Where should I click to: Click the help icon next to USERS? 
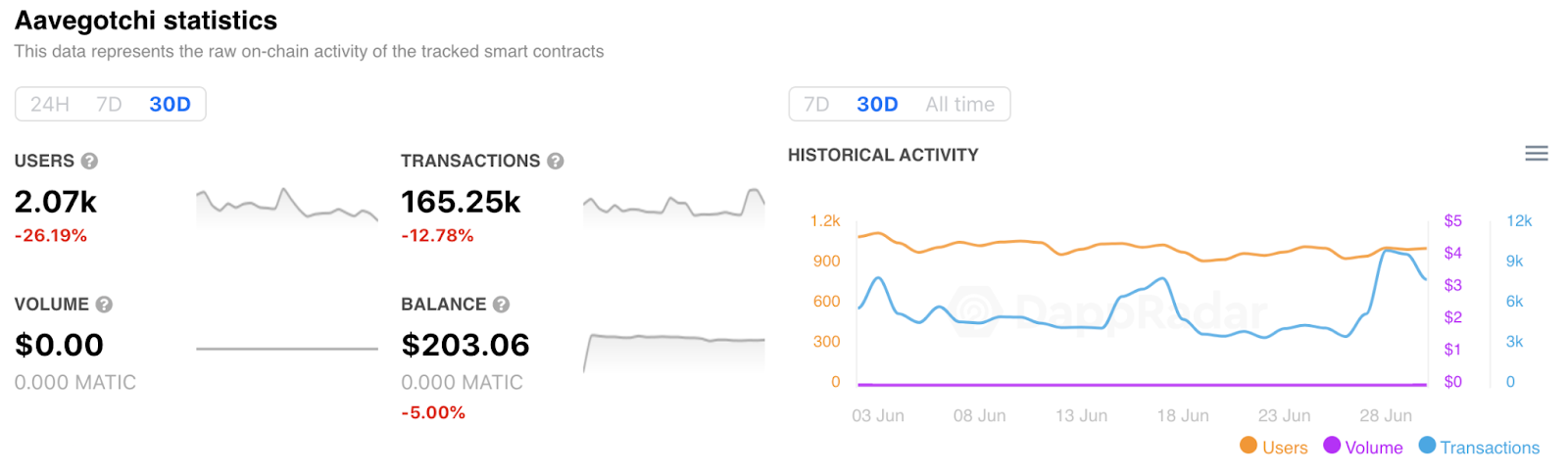pos(89,161)
